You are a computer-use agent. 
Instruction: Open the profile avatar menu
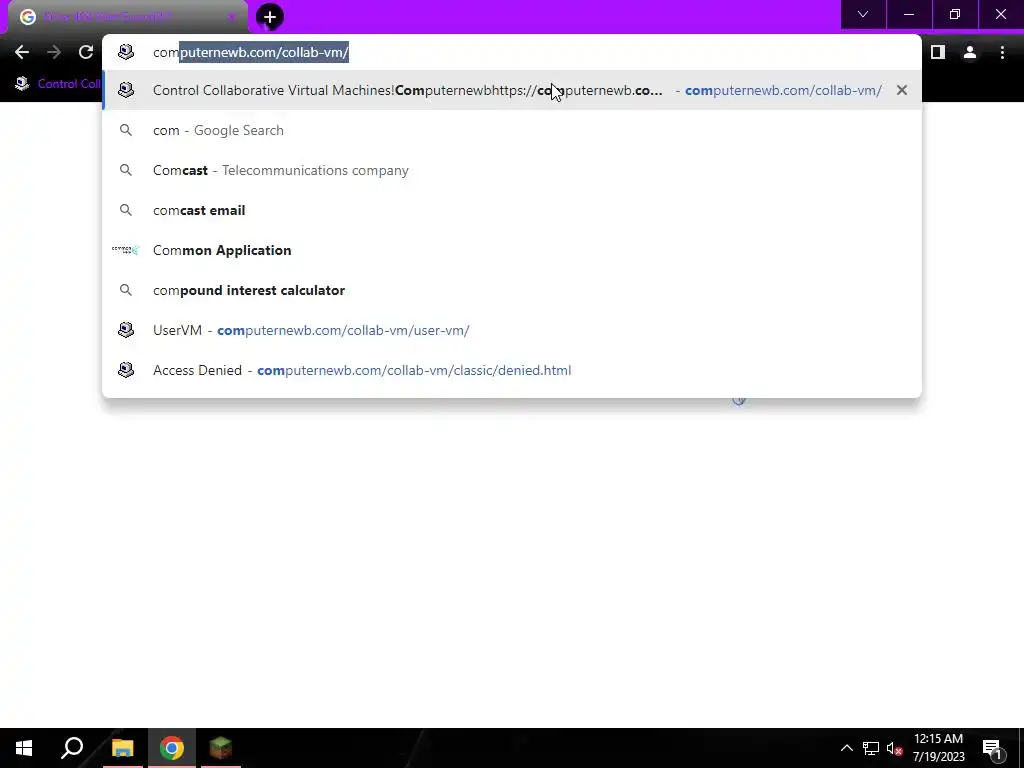pyautogui.click(x=970, y=52)
